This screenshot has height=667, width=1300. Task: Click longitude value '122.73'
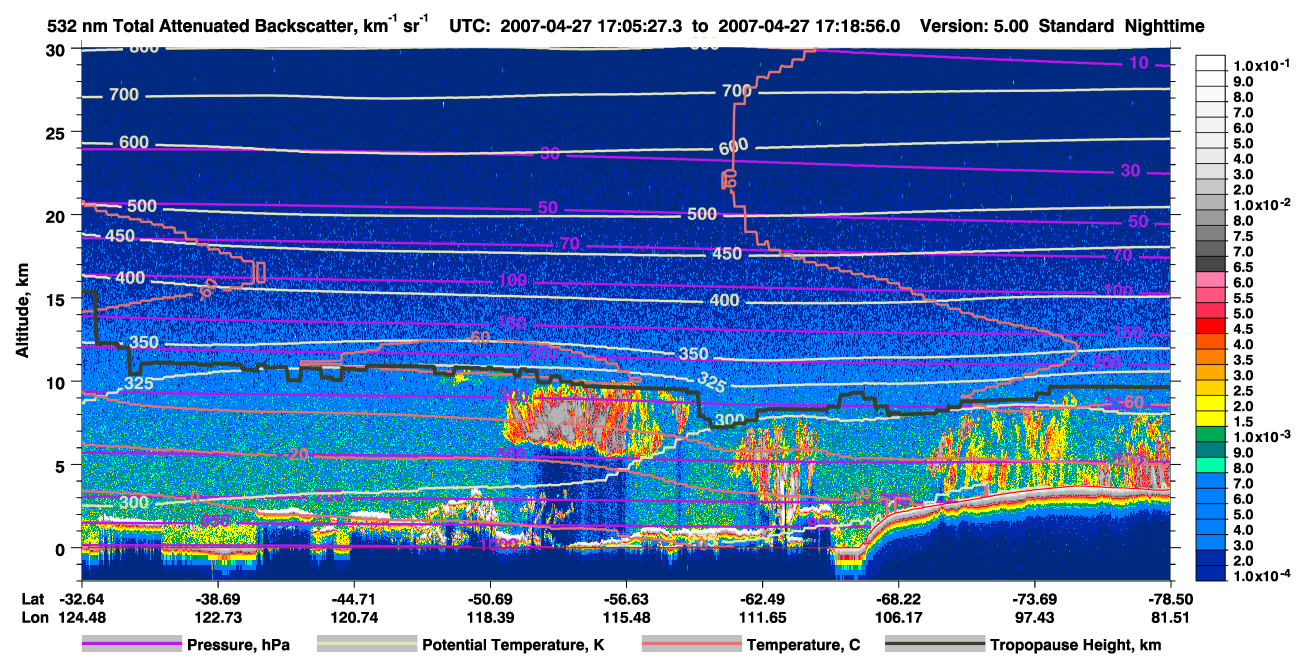tap(217, 617)
